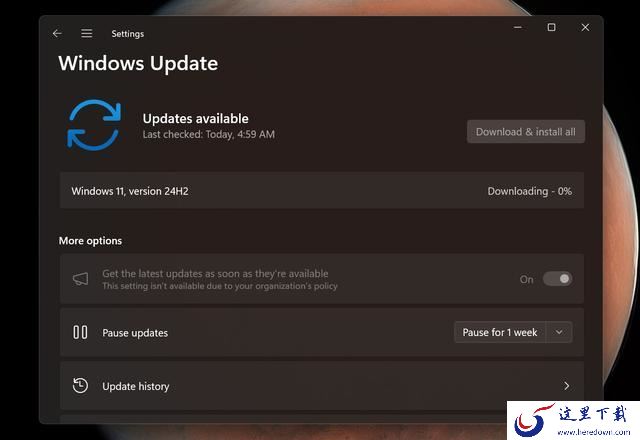The image size is (640, 440).
Task: Click the pause icon beside Pause updates
Action: point(80,332)
